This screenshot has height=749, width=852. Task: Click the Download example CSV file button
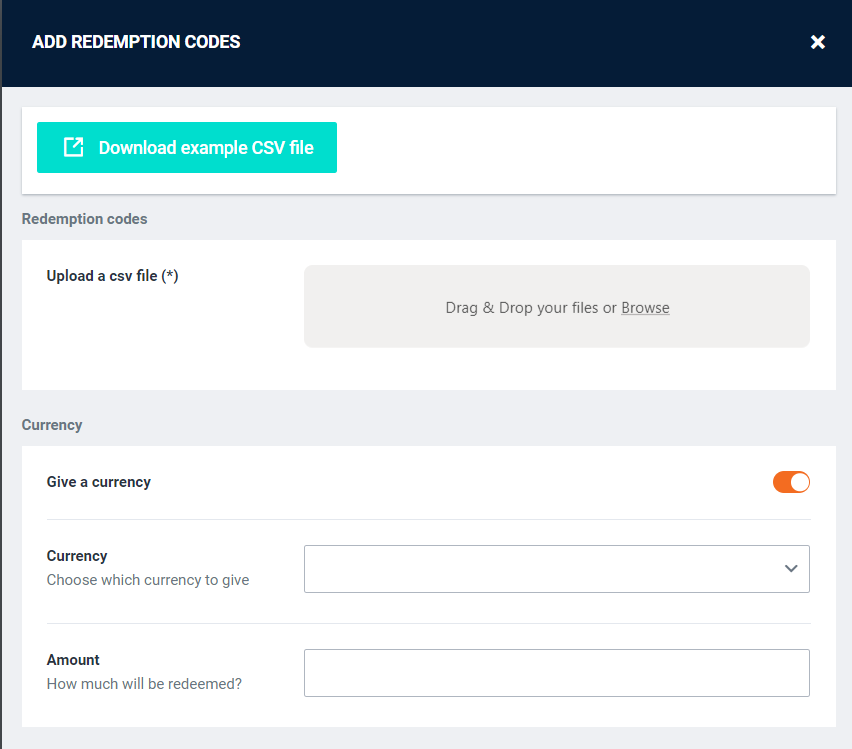click(x=187, y=148)
